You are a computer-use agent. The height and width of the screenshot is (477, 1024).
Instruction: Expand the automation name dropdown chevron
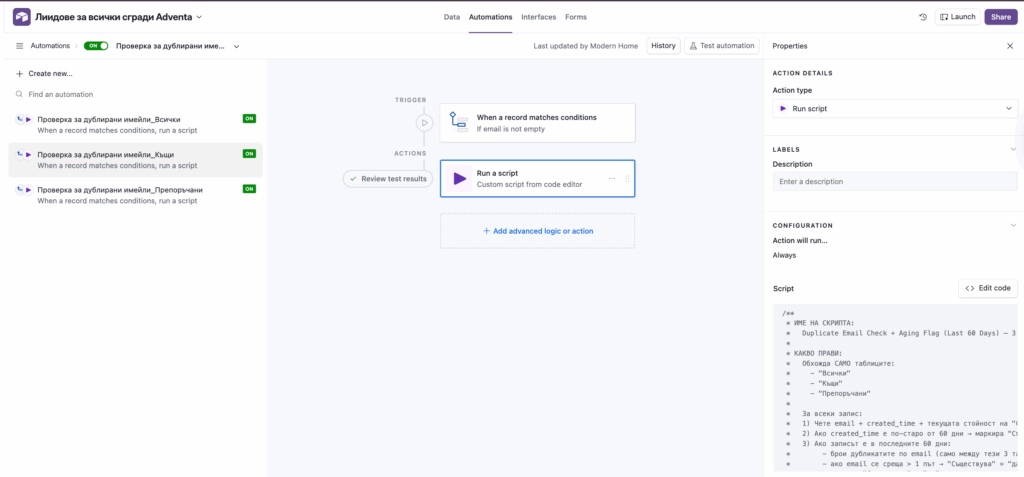[x=237, y=46]
